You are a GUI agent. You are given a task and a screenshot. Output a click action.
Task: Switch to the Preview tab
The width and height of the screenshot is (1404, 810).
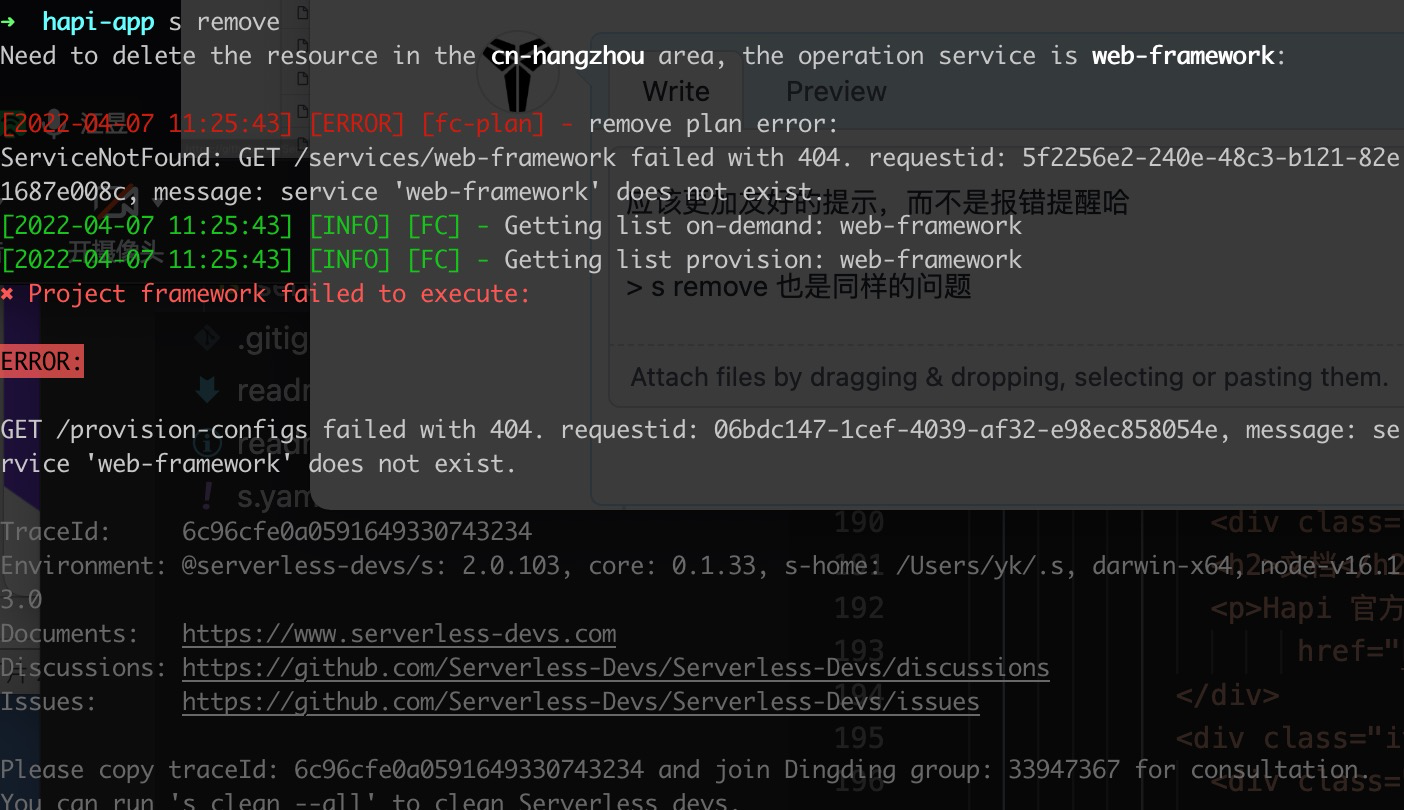click(836, 90)
